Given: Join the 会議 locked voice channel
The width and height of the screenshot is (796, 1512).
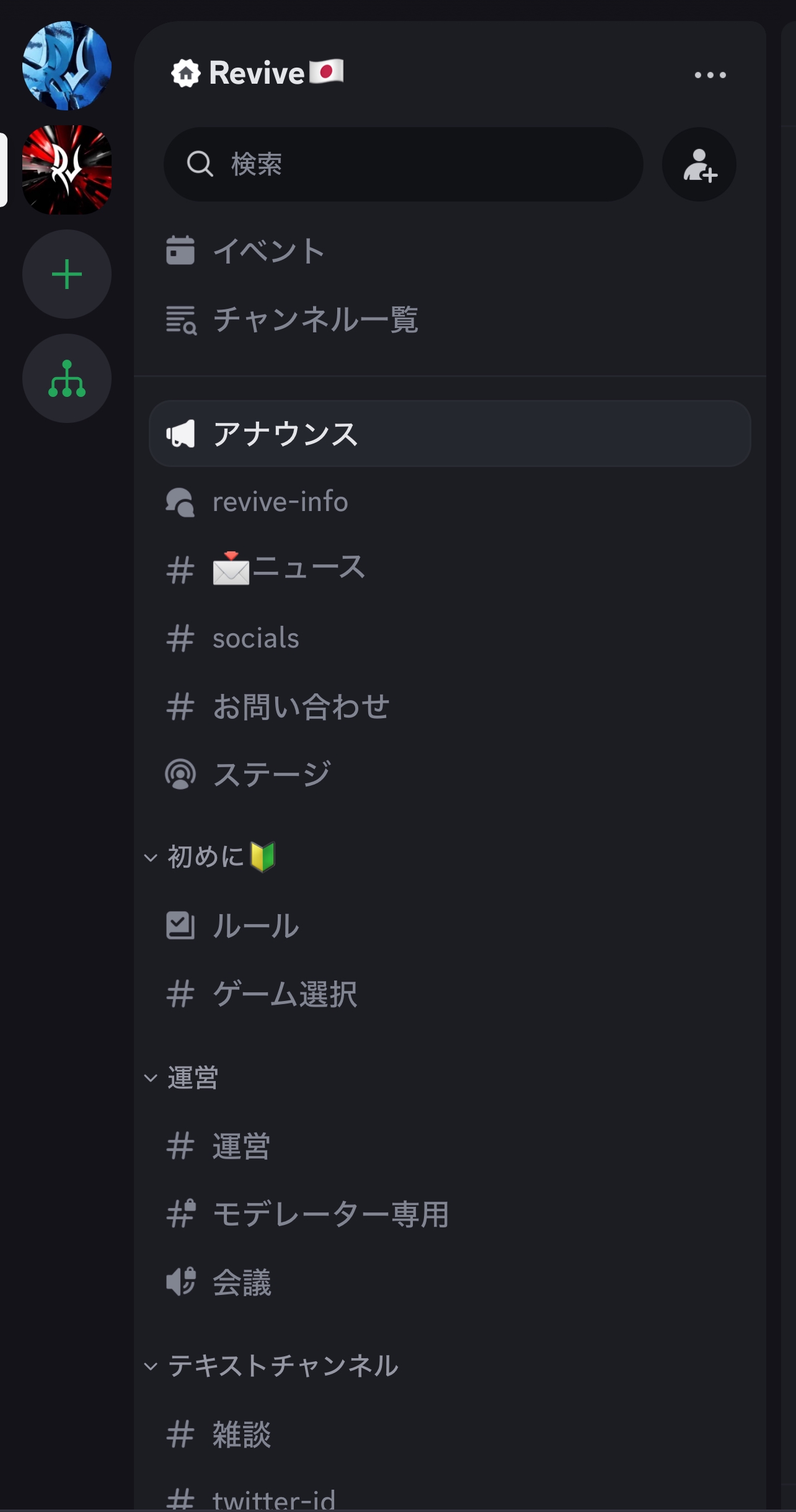Looking at the screenshot, I should pos(450,1283).
